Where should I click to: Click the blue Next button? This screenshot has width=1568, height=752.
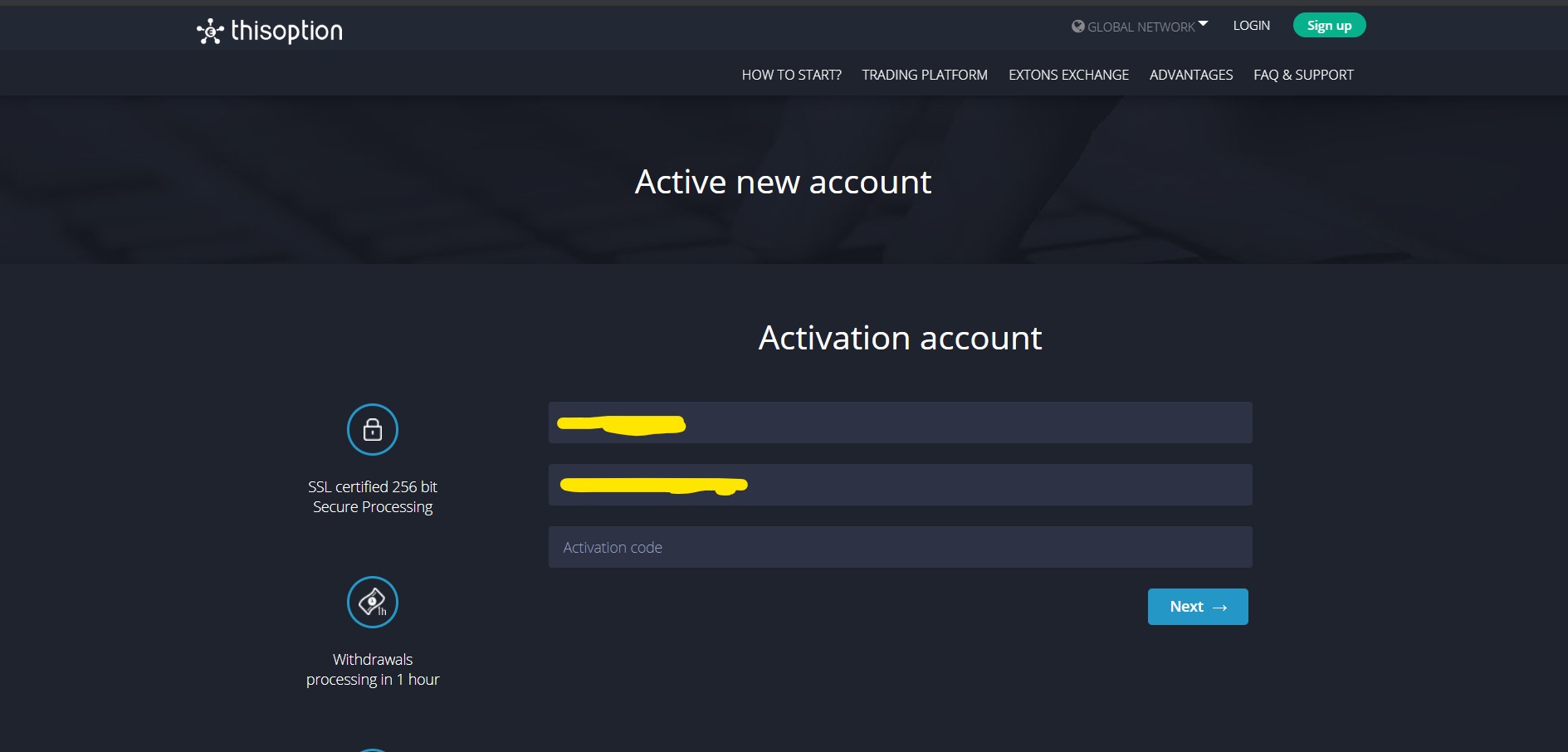point(1198,607)
